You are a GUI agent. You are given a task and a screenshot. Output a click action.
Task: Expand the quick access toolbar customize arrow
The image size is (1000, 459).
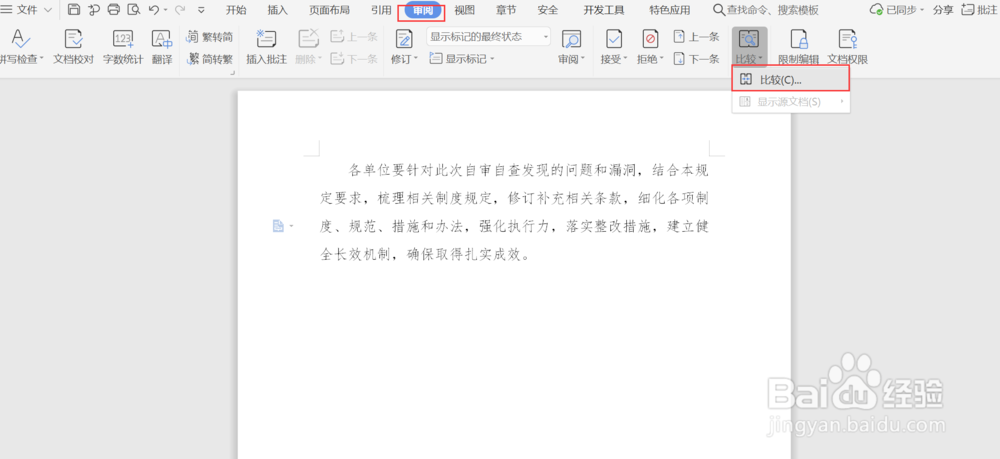point(202,10)
